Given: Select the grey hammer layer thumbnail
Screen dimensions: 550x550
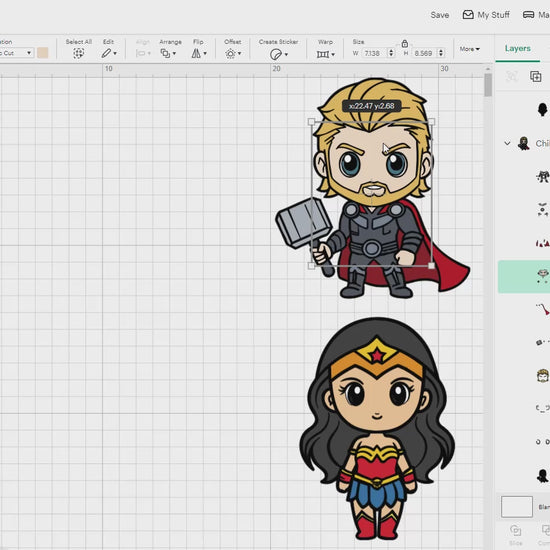Looking at the screenshot, I should pyautogui.click(x=543, y=342).
